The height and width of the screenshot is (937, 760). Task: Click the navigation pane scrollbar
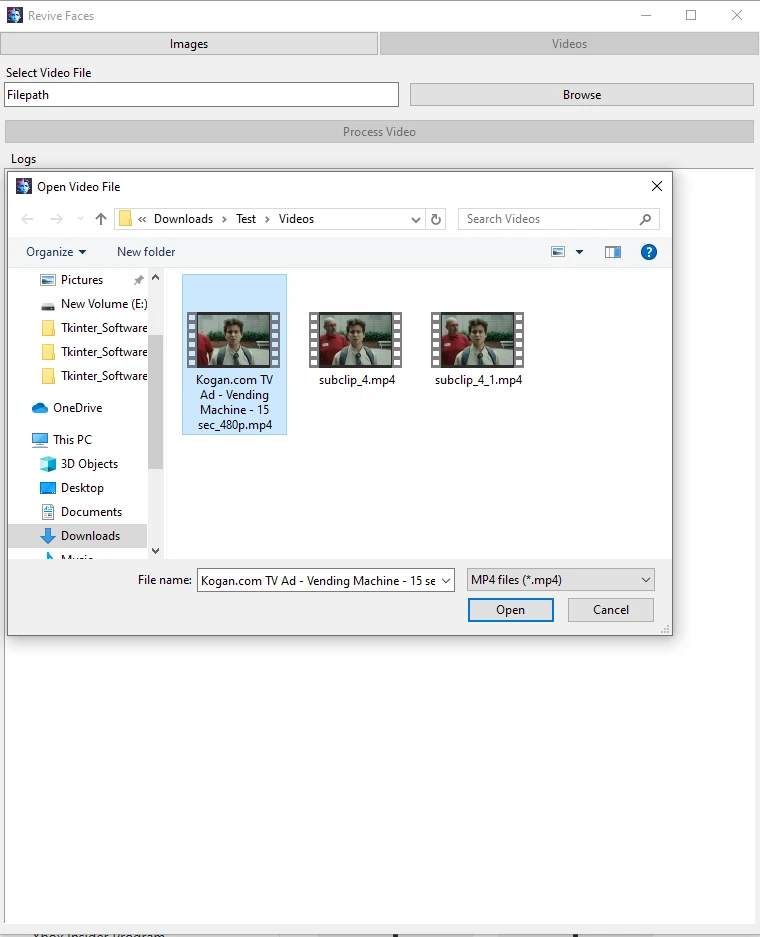coord(155,400)
